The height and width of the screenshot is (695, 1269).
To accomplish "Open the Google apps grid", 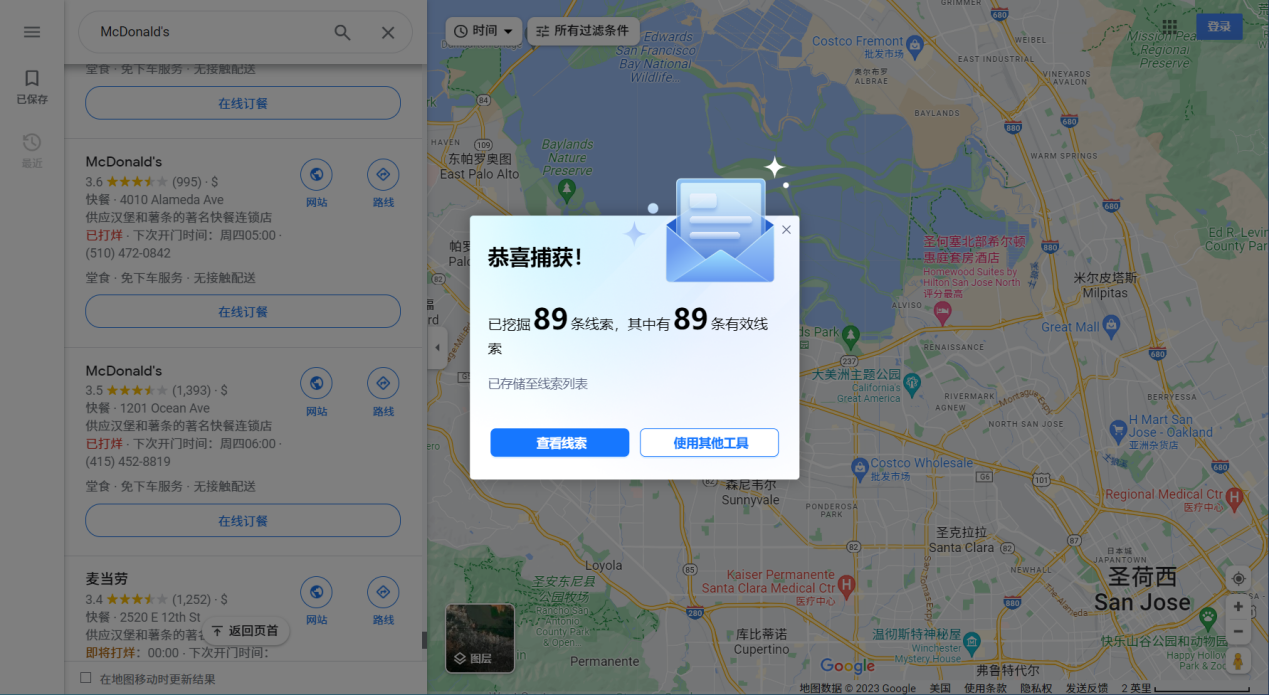I will point(1169,27).
